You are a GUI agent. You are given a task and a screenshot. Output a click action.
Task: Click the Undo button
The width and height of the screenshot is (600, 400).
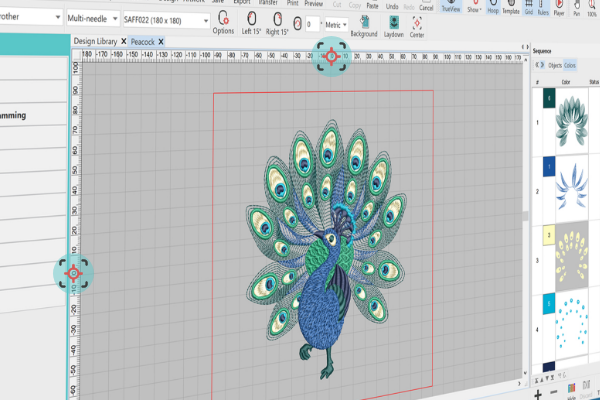[392, 5]
